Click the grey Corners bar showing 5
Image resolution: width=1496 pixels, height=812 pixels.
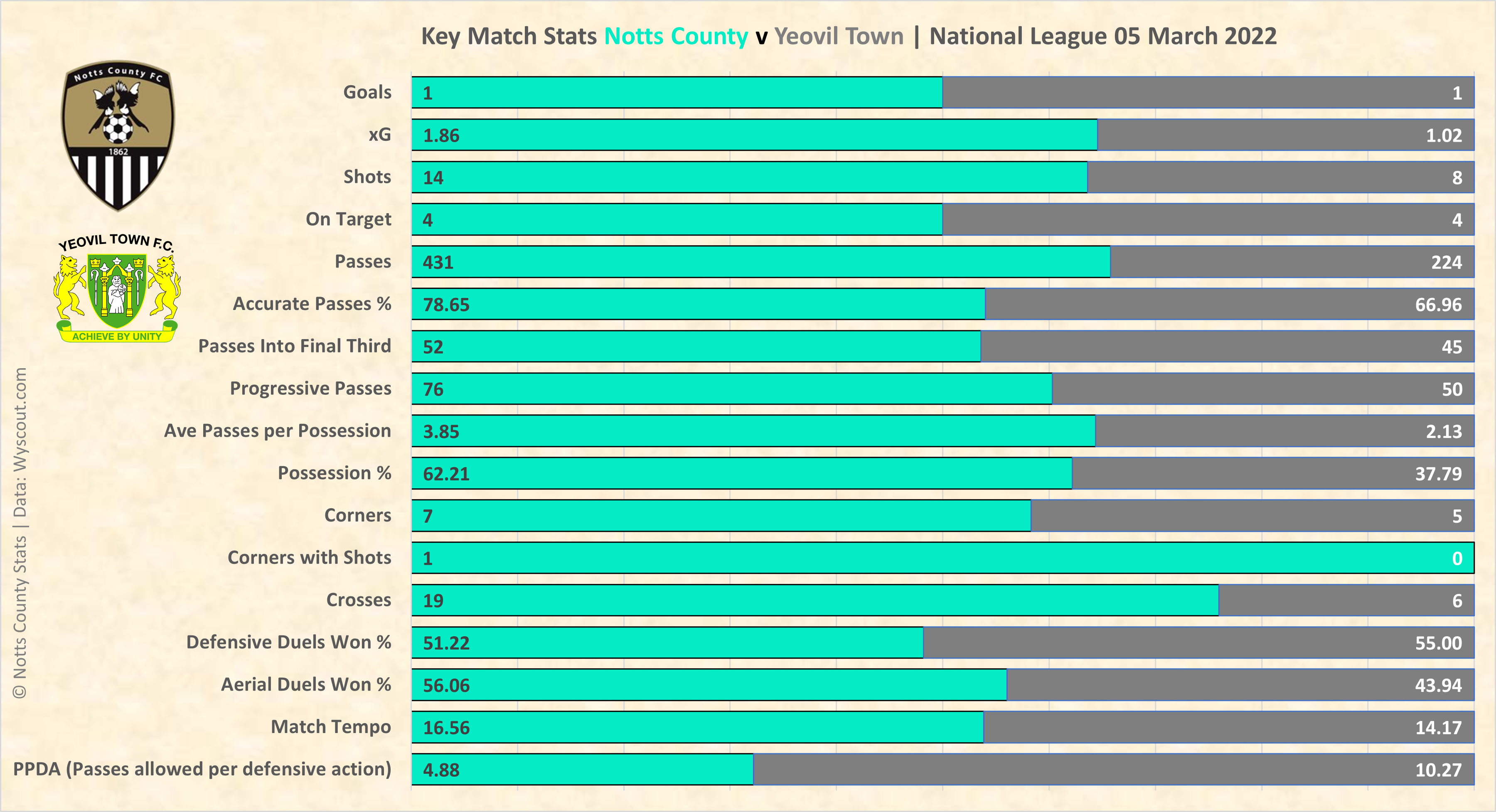pyautogui.click(x=1252, y=516)
